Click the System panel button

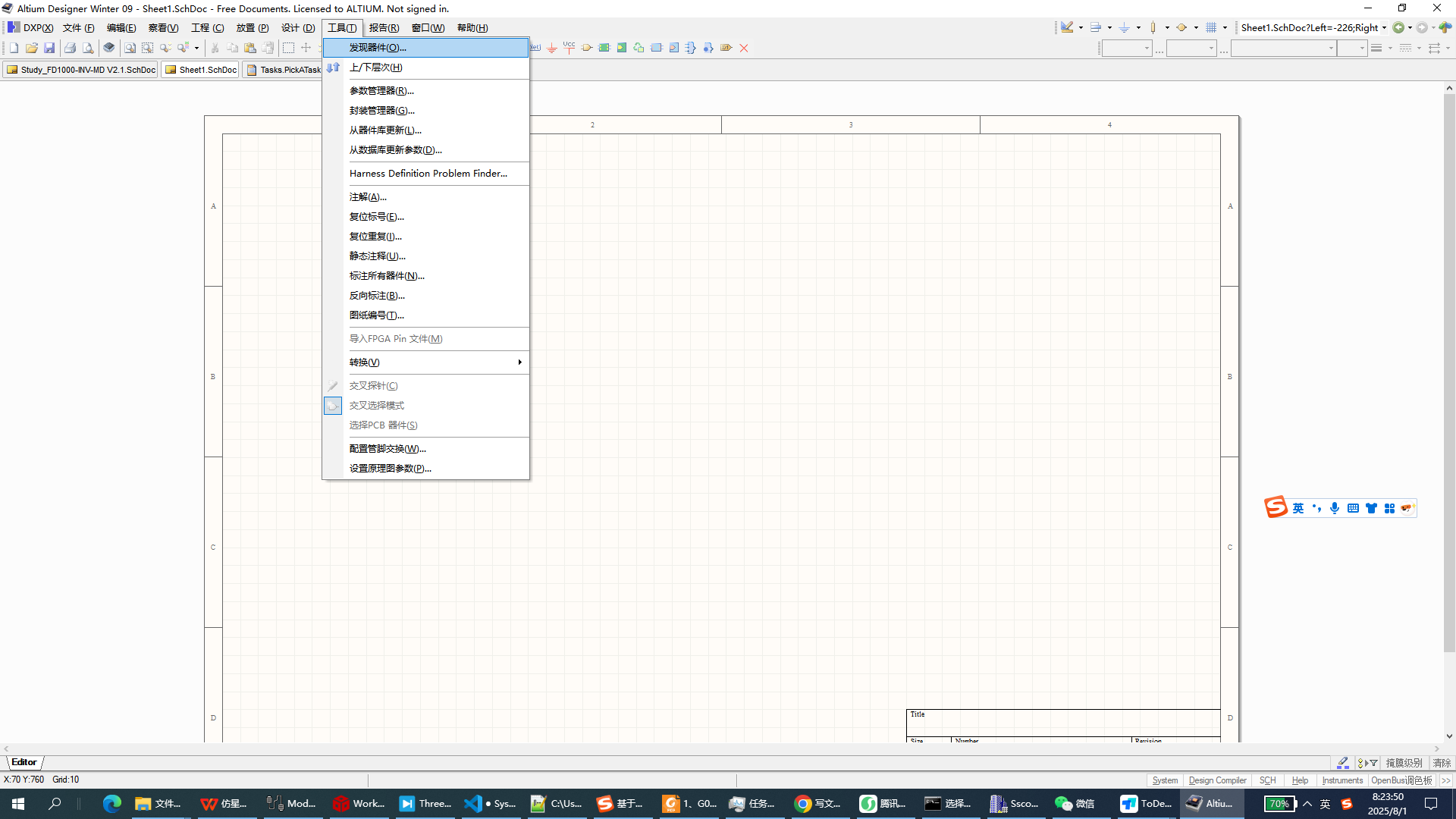[x=1165, y=780]
